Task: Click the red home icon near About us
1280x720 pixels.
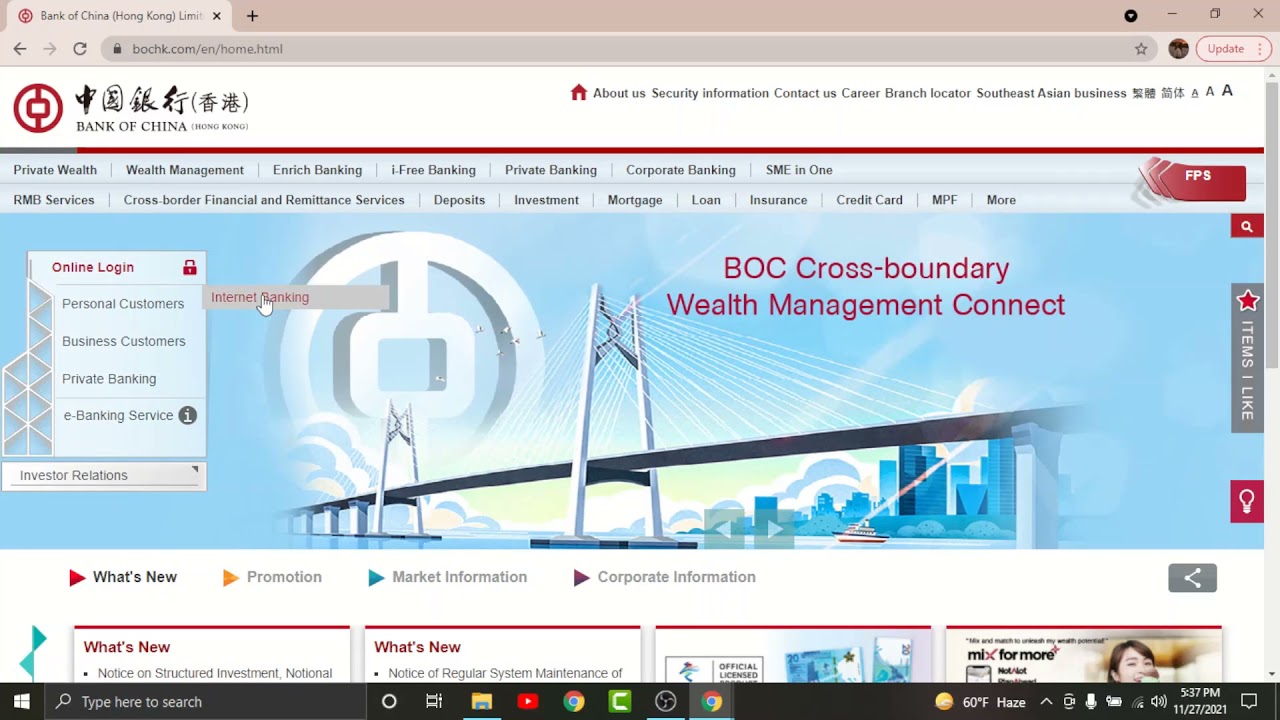Action: (x=578, y=92)
